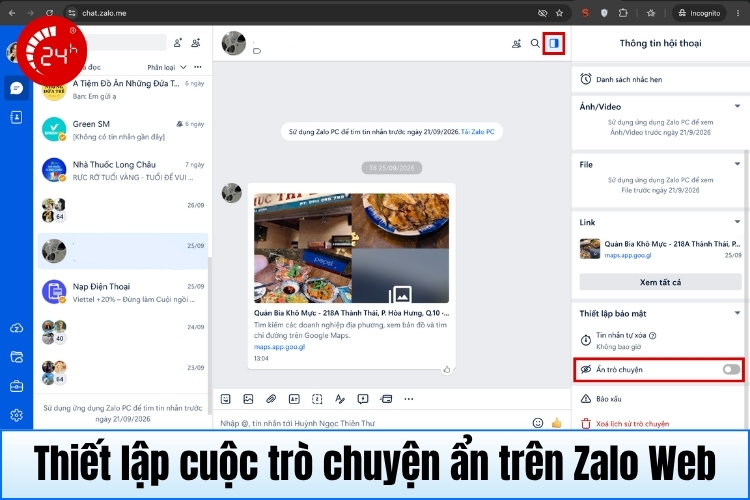Add member icon in chat header
The height and width of the screenshot is (500, 750).
(x=516, y=44)
